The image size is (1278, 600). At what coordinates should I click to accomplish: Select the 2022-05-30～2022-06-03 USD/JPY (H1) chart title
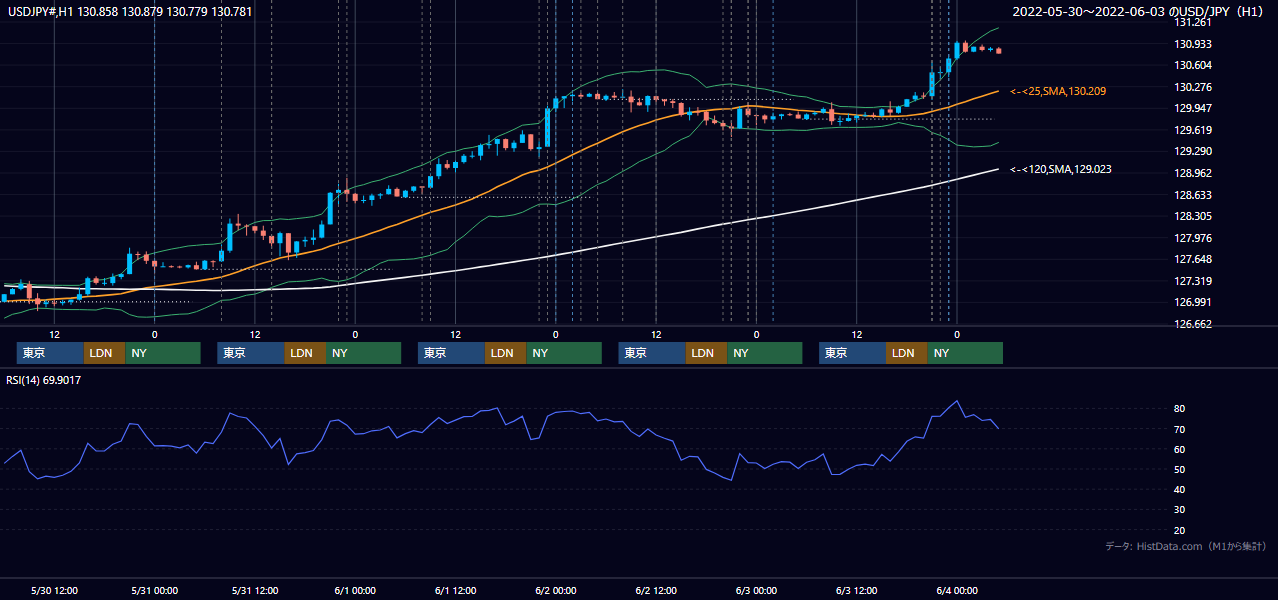(1138, 12)
